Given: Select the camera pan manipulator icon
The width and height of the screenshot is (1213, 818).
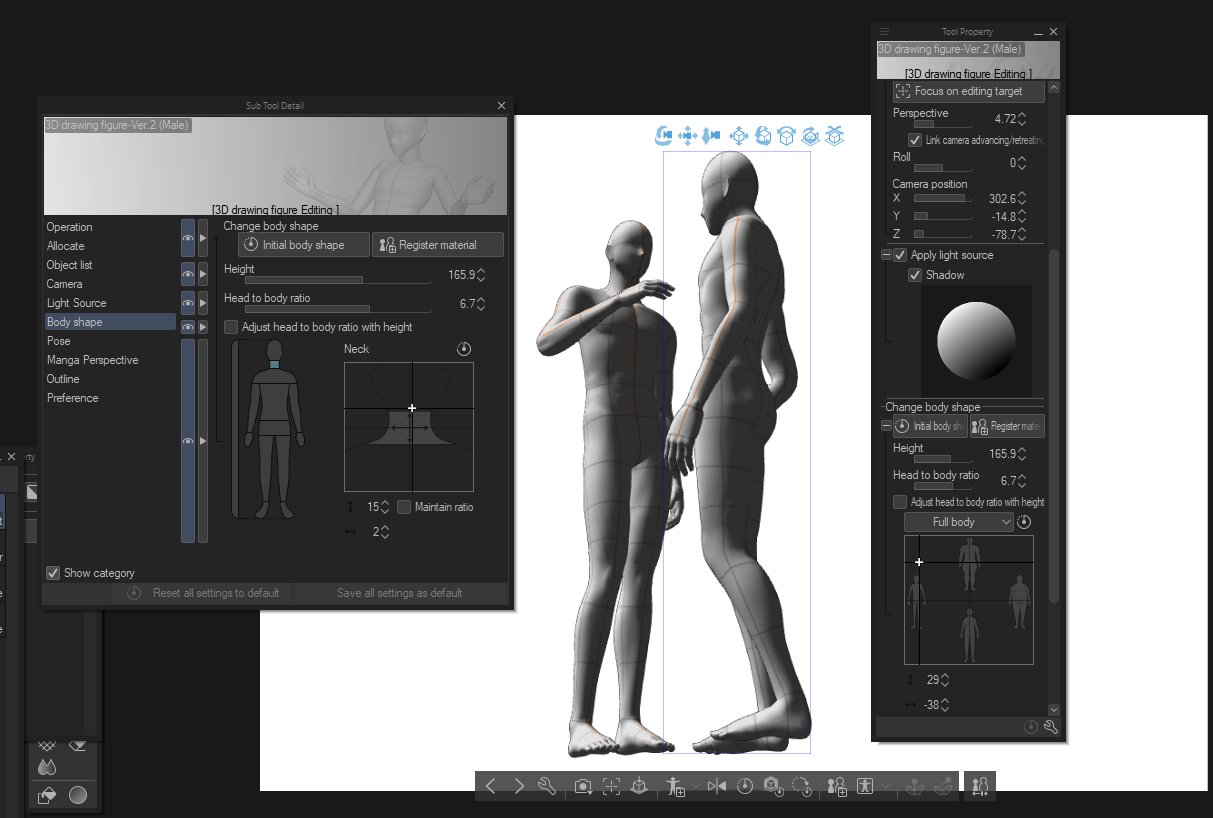Looking at the screenshot, I should pos(687,135).
